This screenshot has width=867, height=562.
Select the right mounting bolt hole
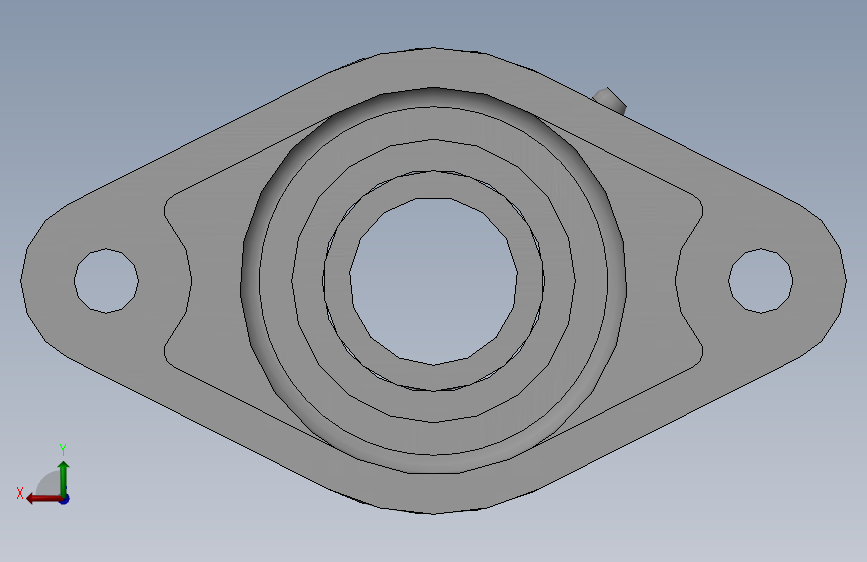[760, 280]
